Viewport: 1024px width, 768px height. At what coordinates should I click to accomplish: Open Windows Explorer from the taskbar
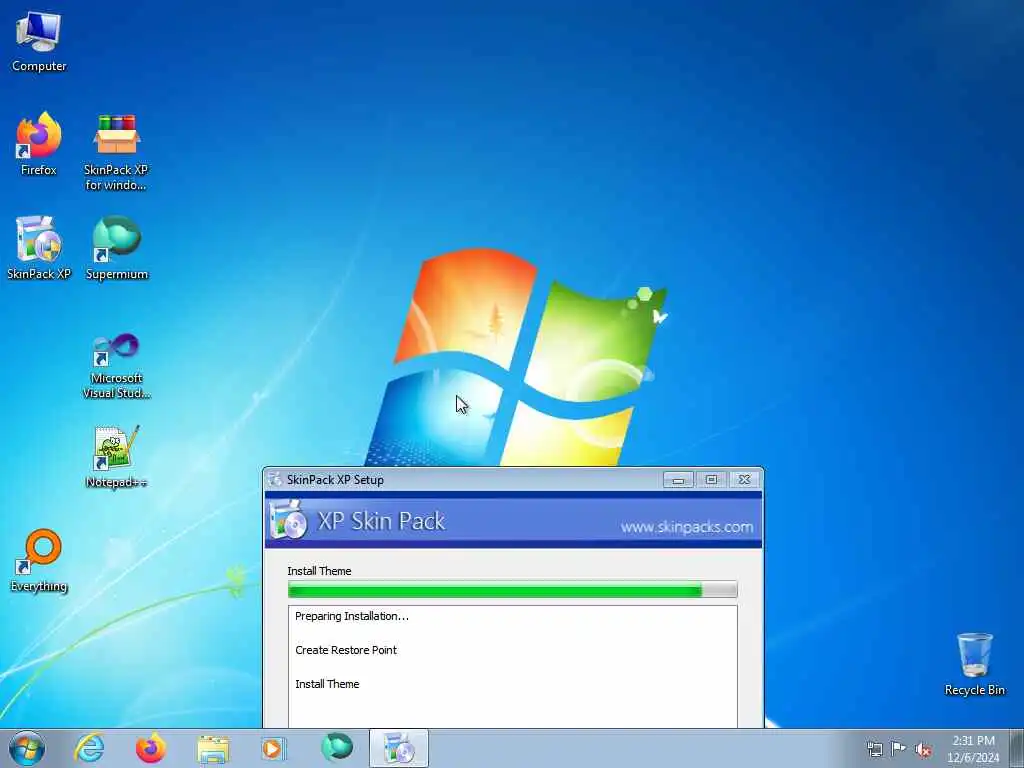click(213, 749)
